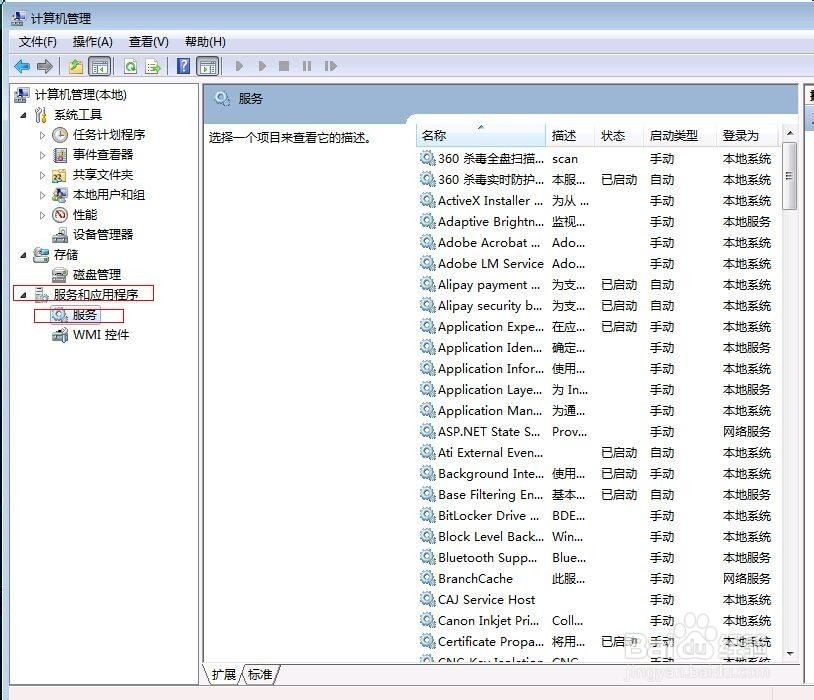This screenshot has width=814, height=700.
Task: Click the Stop Service toolbar icon
Action: [x=285, y=66]
